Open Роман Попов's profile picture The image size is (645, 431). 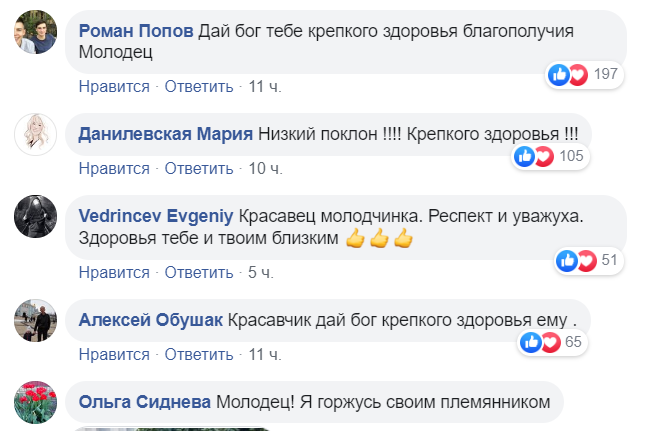(34, 38)
